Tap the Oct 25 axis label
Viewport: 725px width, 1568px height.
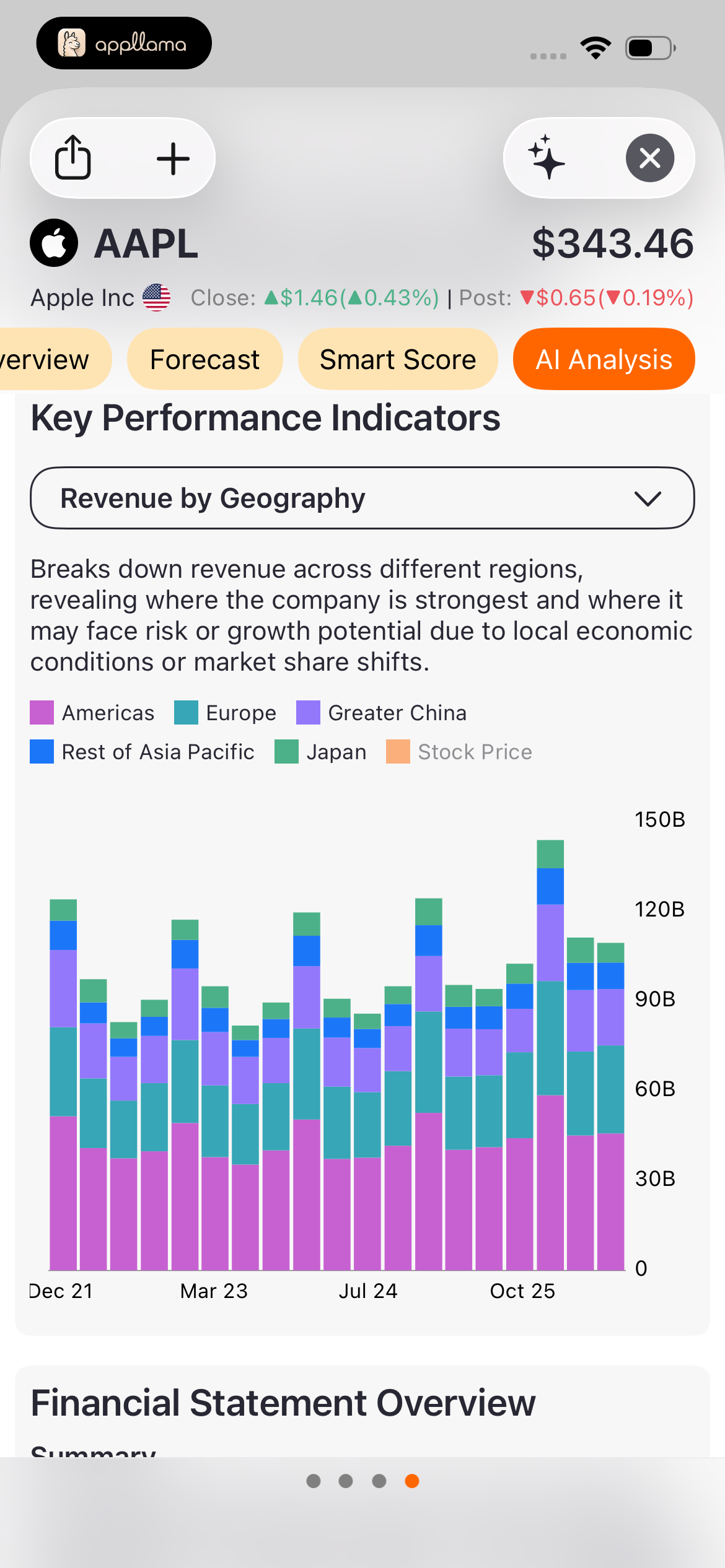(x=522, y=1291)
